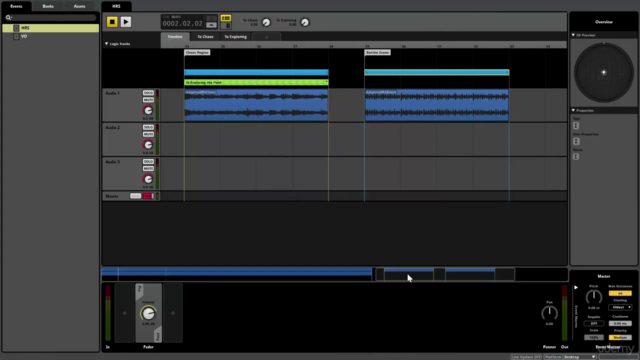Click the vertical layout view button

pos(226,26)
